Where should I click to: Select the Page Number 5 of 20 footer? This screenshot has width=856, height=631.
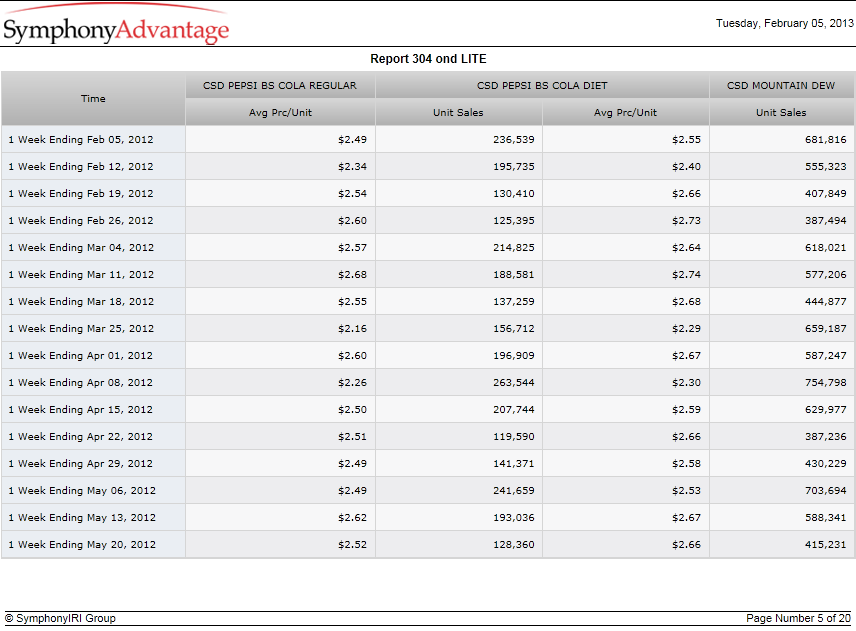[798, 618]
